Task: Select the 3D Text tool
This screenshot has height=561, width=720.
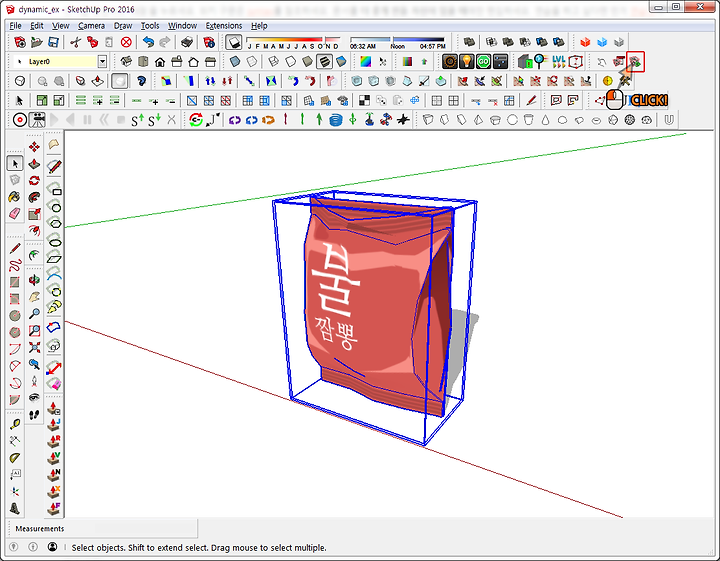Action: (15, 508)
